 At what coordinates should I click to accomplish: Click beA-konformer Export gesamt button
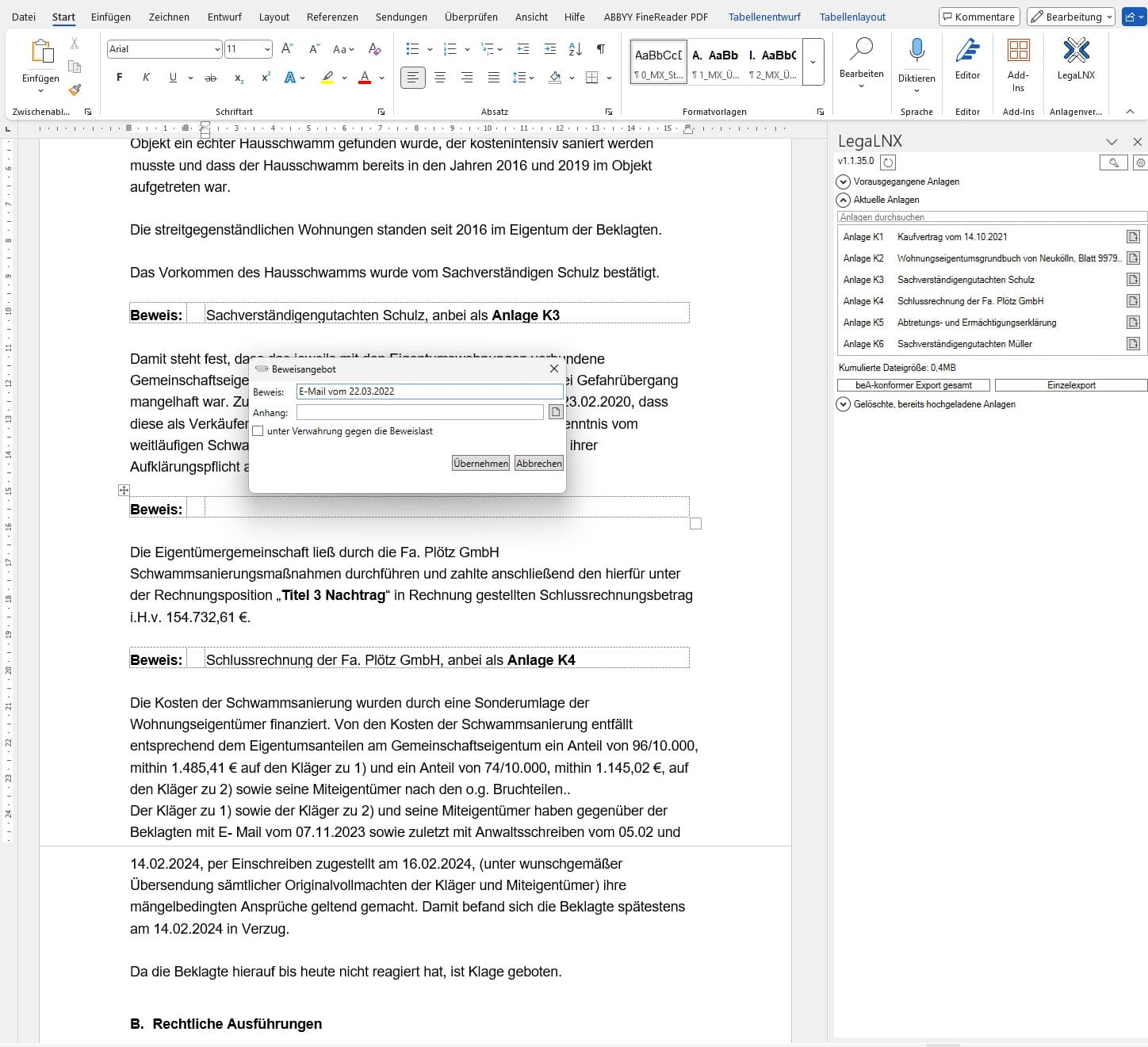[913, 385]
